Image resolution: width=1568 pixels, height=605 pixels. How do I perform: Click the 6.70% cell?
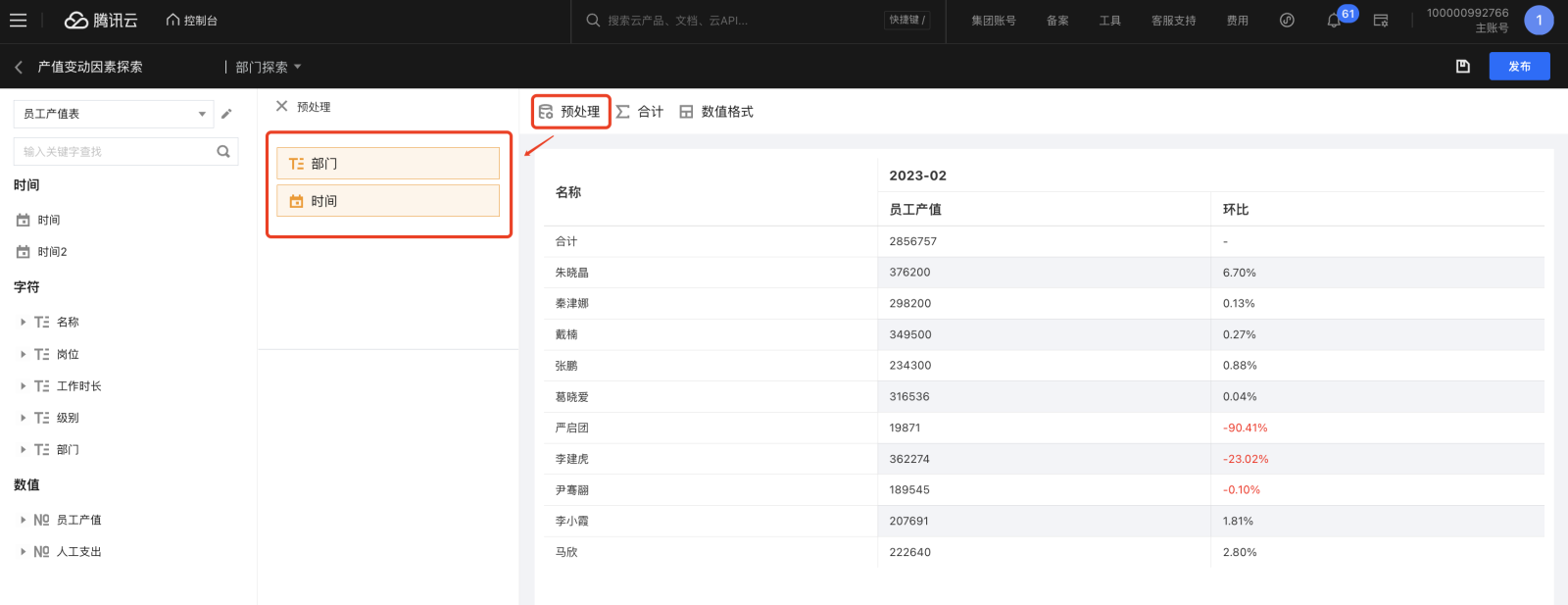(1240, 273)
